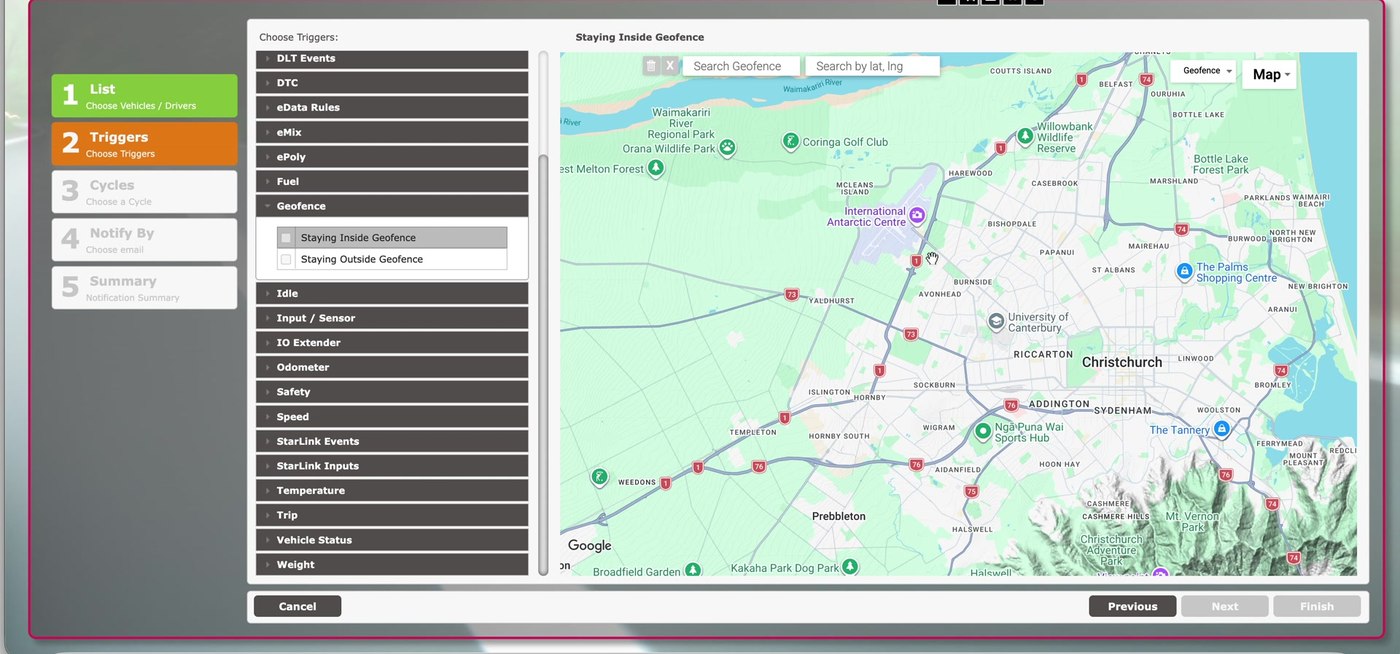Expand the Input / Sensor section
Viewport: 1400px width, 654px height.
click(392, 318)
